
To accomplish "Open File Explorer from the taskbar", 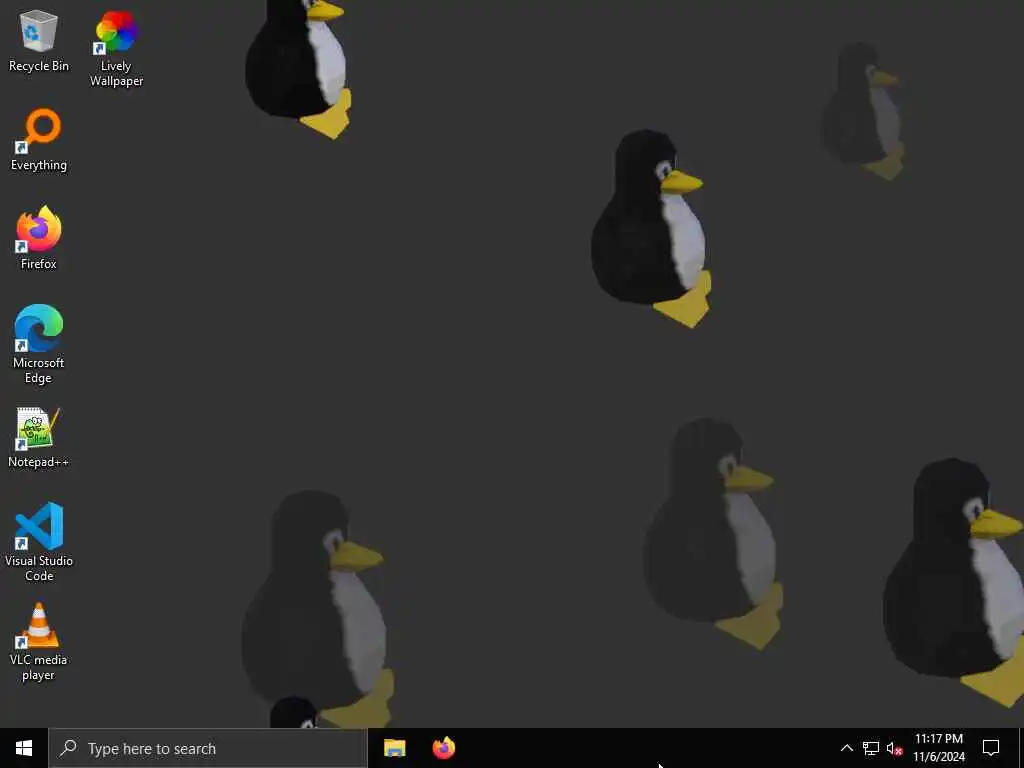I will pyautogui.click(x=394, y=748).
